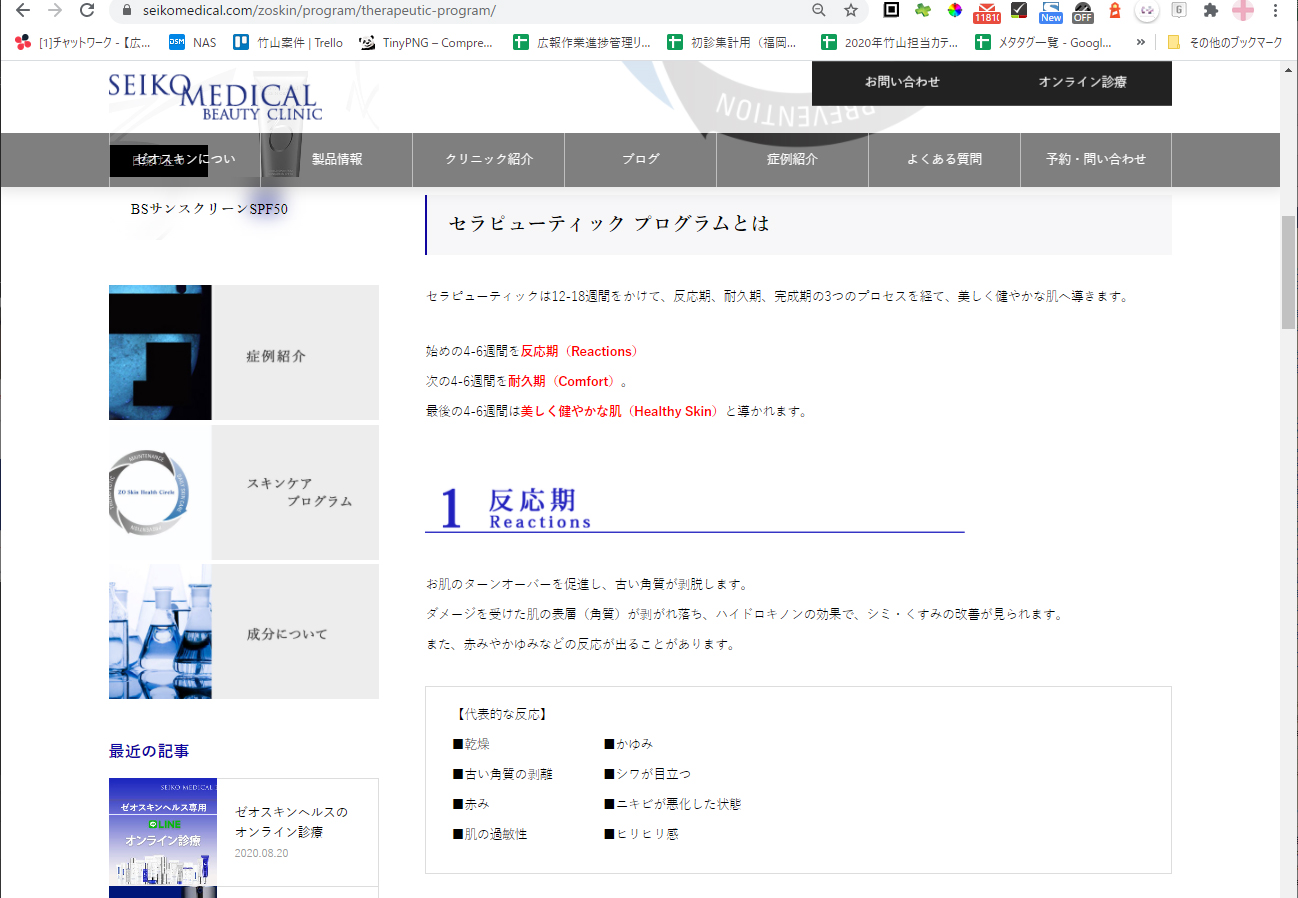Expand the hidden bookmarks chevron
This screenshot has width=1298, height=898.
(x=1141, y=42)
